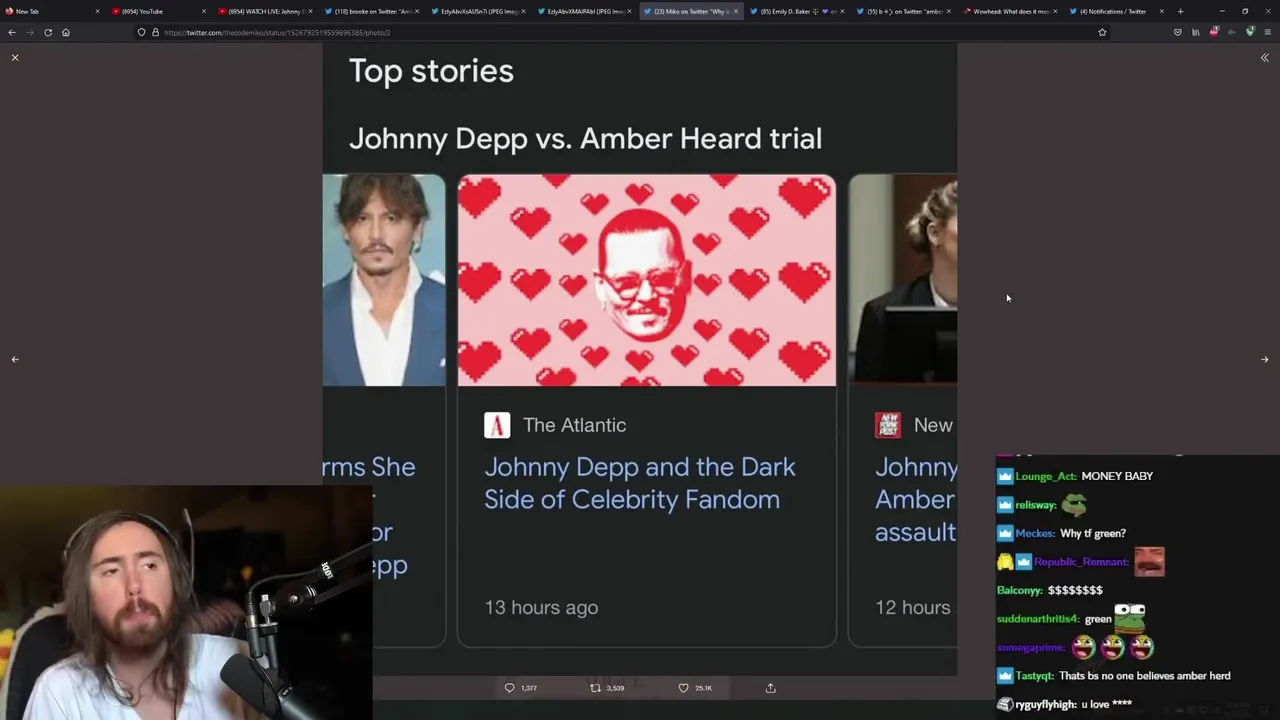This screenshot has height=720, width=1280.
Task: Click the browser back button
Action: 12,32
